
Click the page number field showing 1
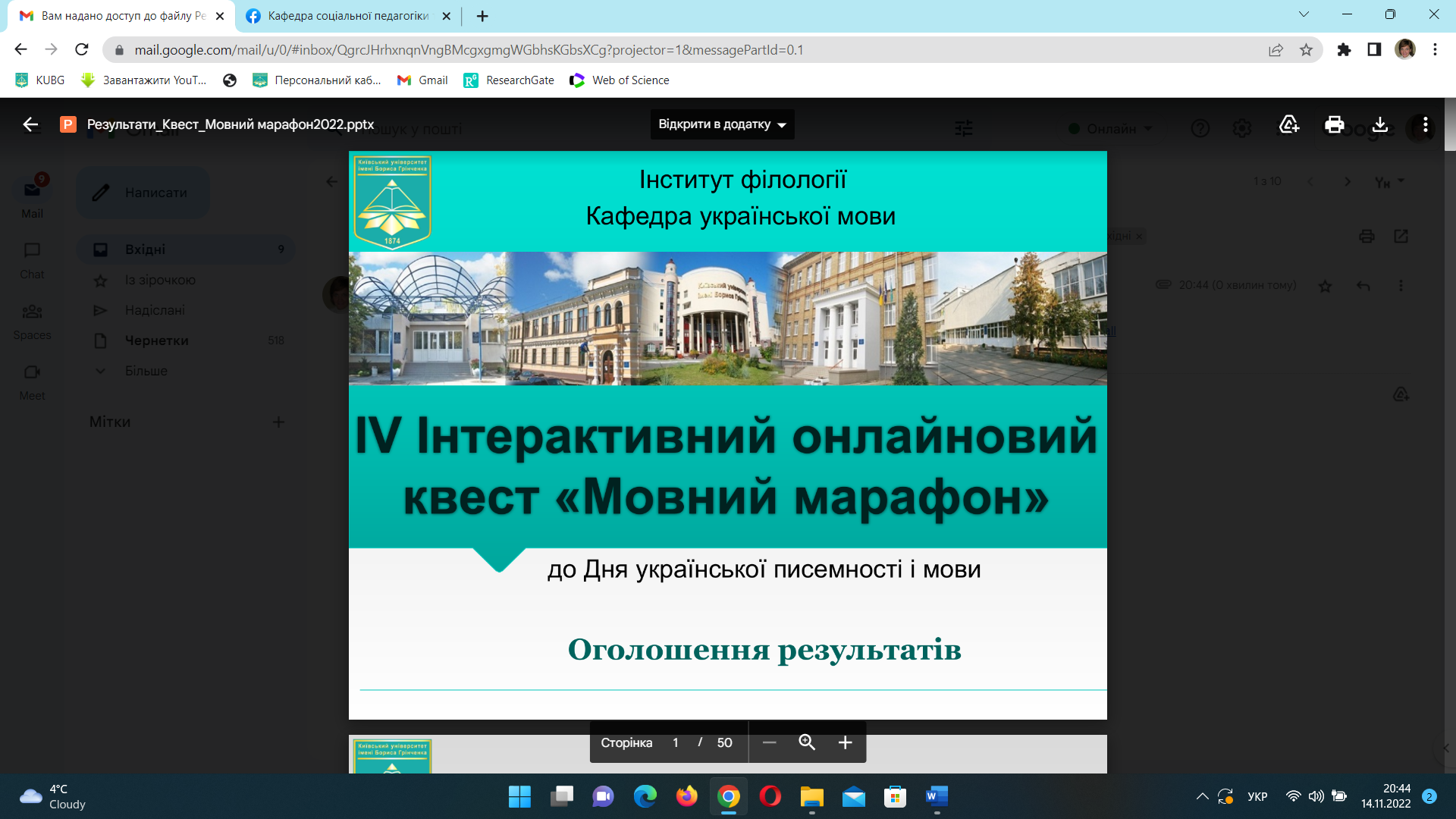(675, 742)
